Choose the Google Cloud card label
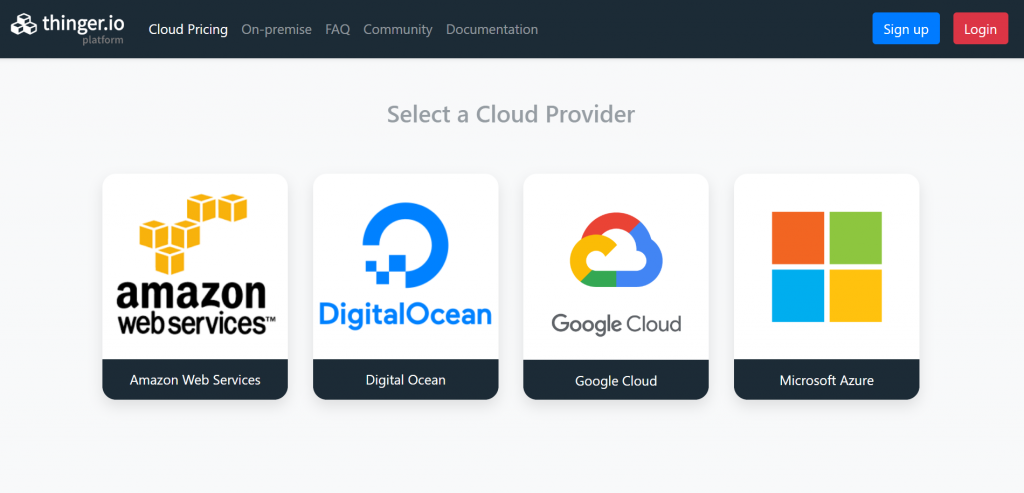This screenshot has height=493, width=1024. pyautogui.click(x=616, y=380)
